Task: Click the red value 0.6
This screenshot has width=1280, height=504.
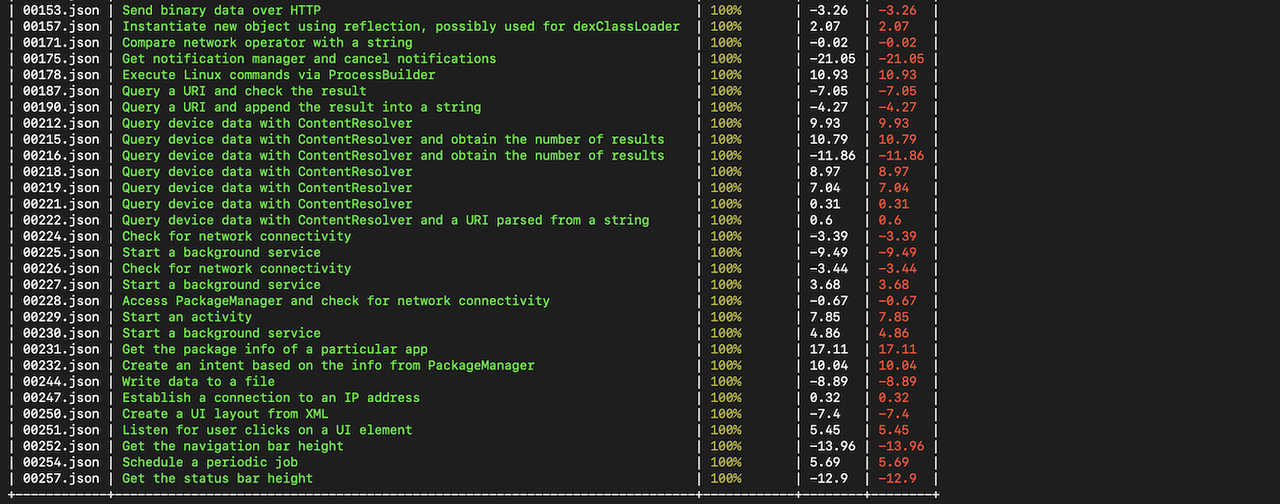Action: click(x=889, y=220)
